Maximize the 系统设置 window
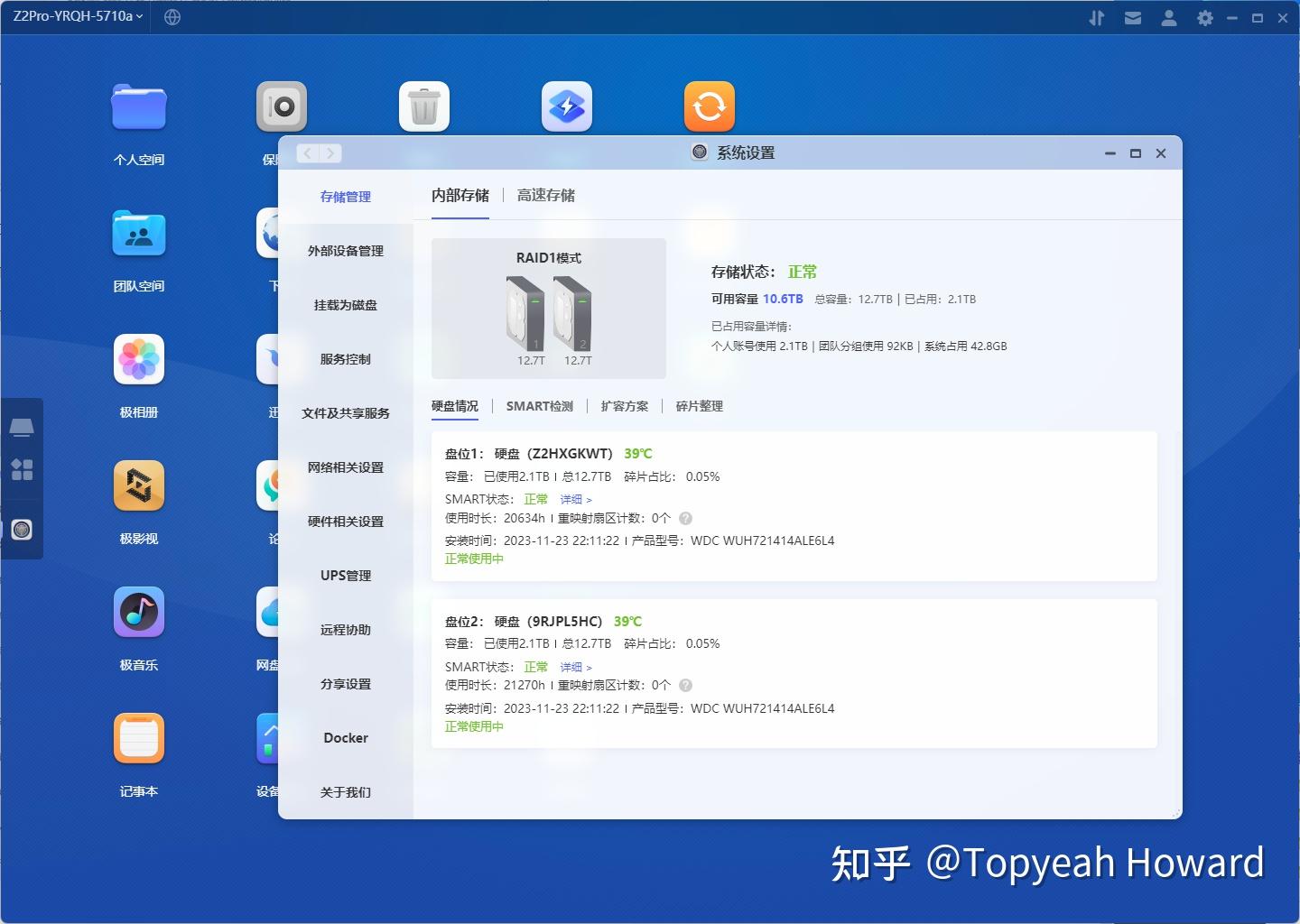 pyautogui.click(x=1136, y=153)
